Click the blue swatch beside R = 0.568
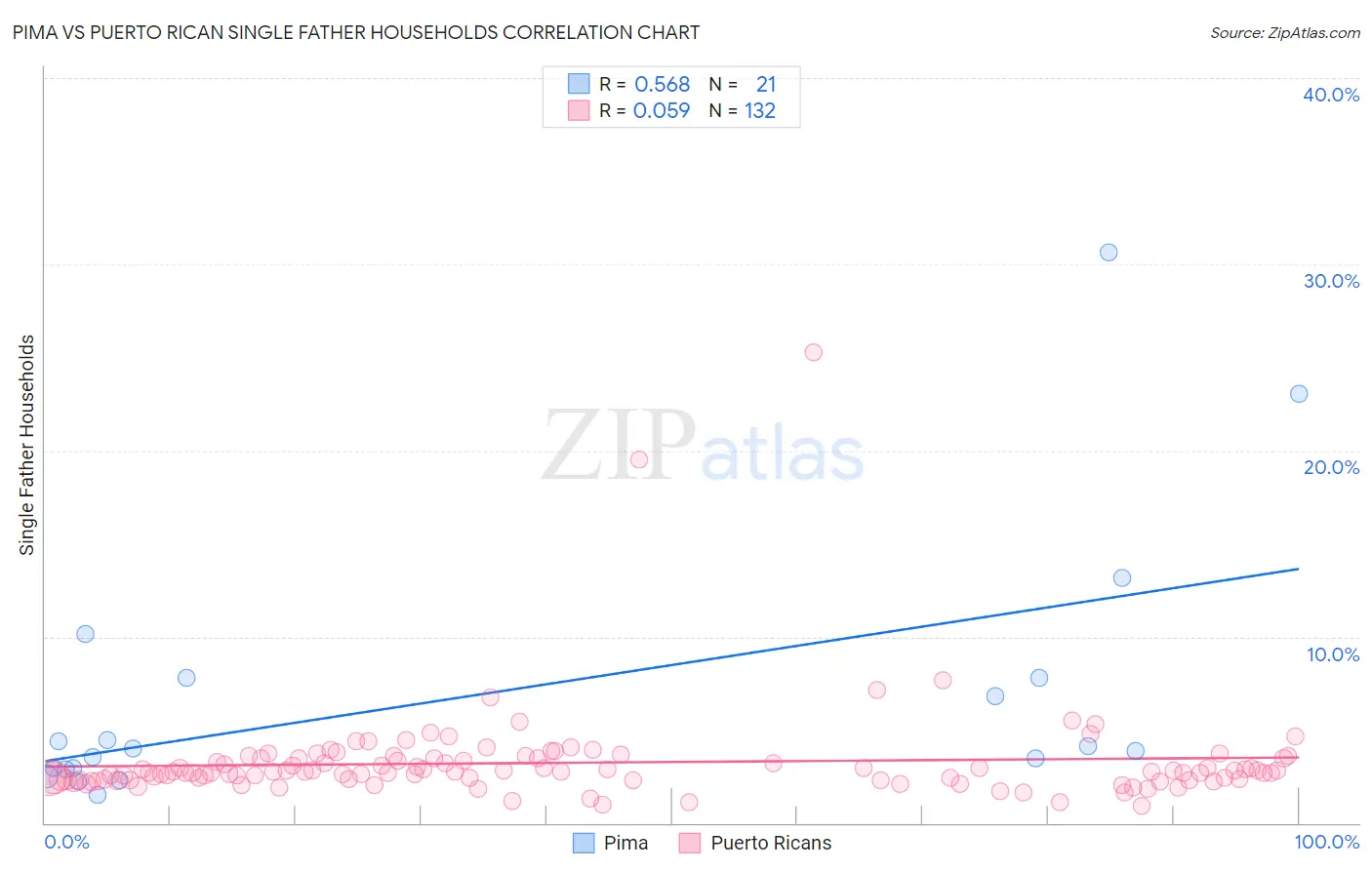The height and width of the screenshot is (870, 1372). (x=579, y=84)
